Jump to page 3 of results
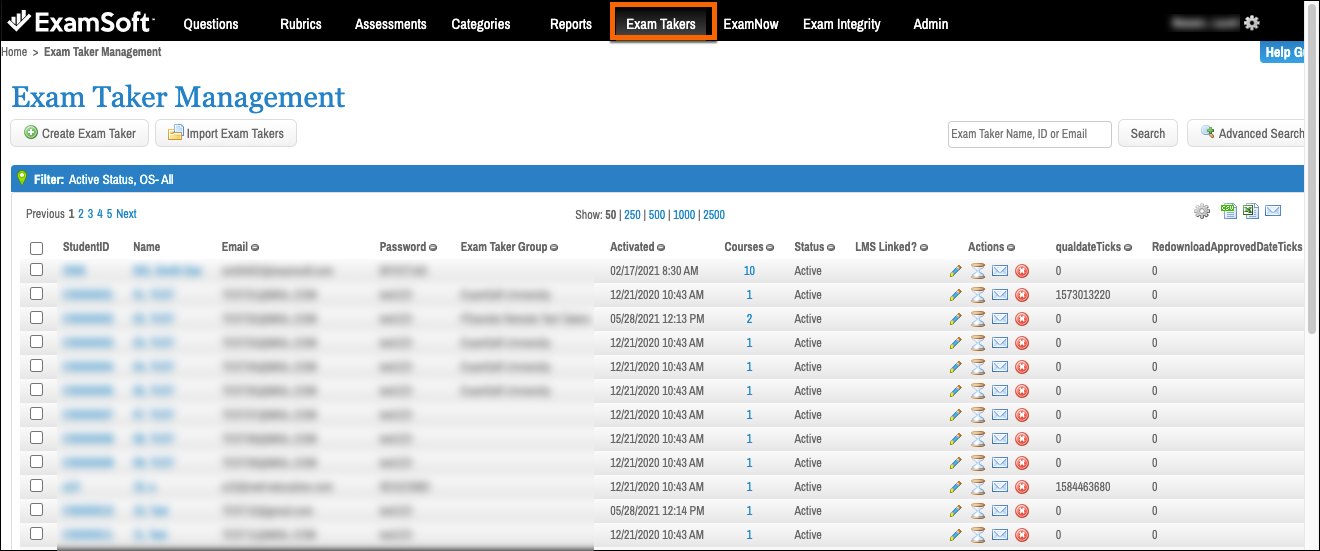Image resolution: width=1320 pixels, height=551 pixels. (x=90, y=214)
